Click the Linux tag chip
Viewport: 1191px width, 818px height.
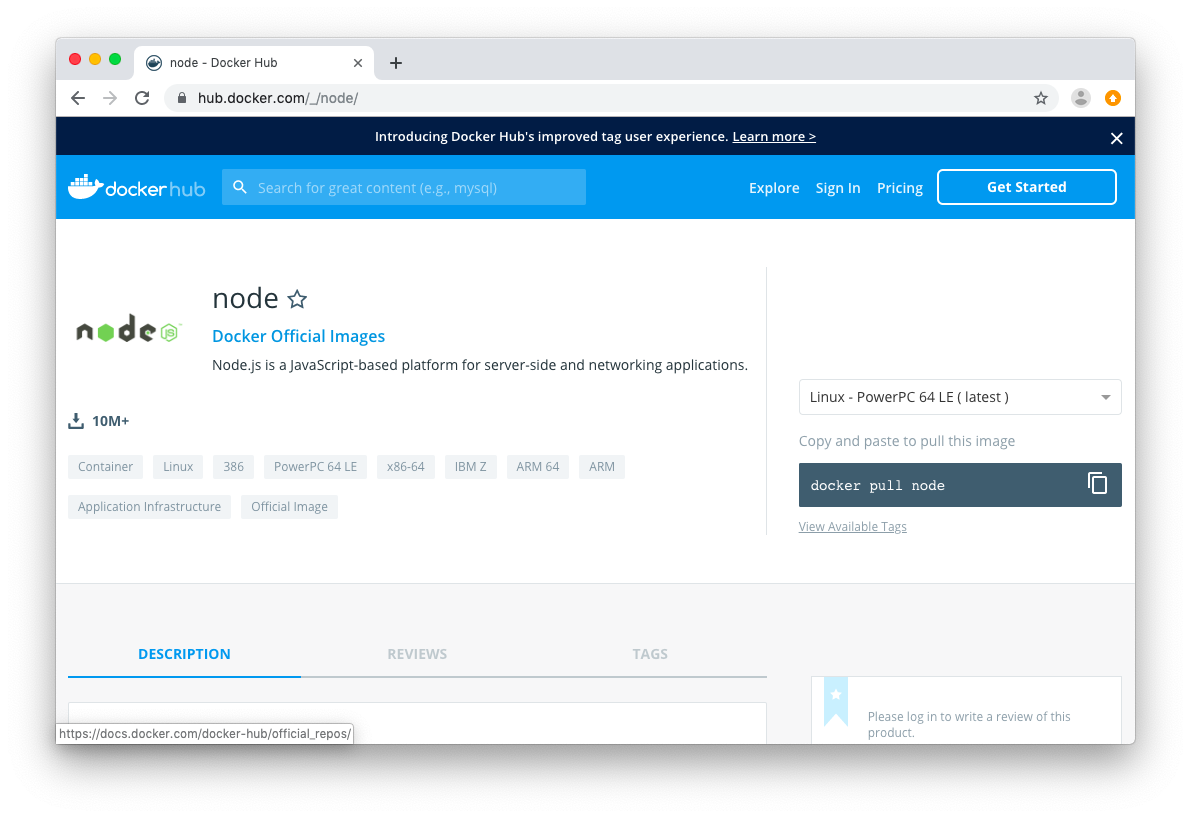pyautogui.click(x=178, y=466)
